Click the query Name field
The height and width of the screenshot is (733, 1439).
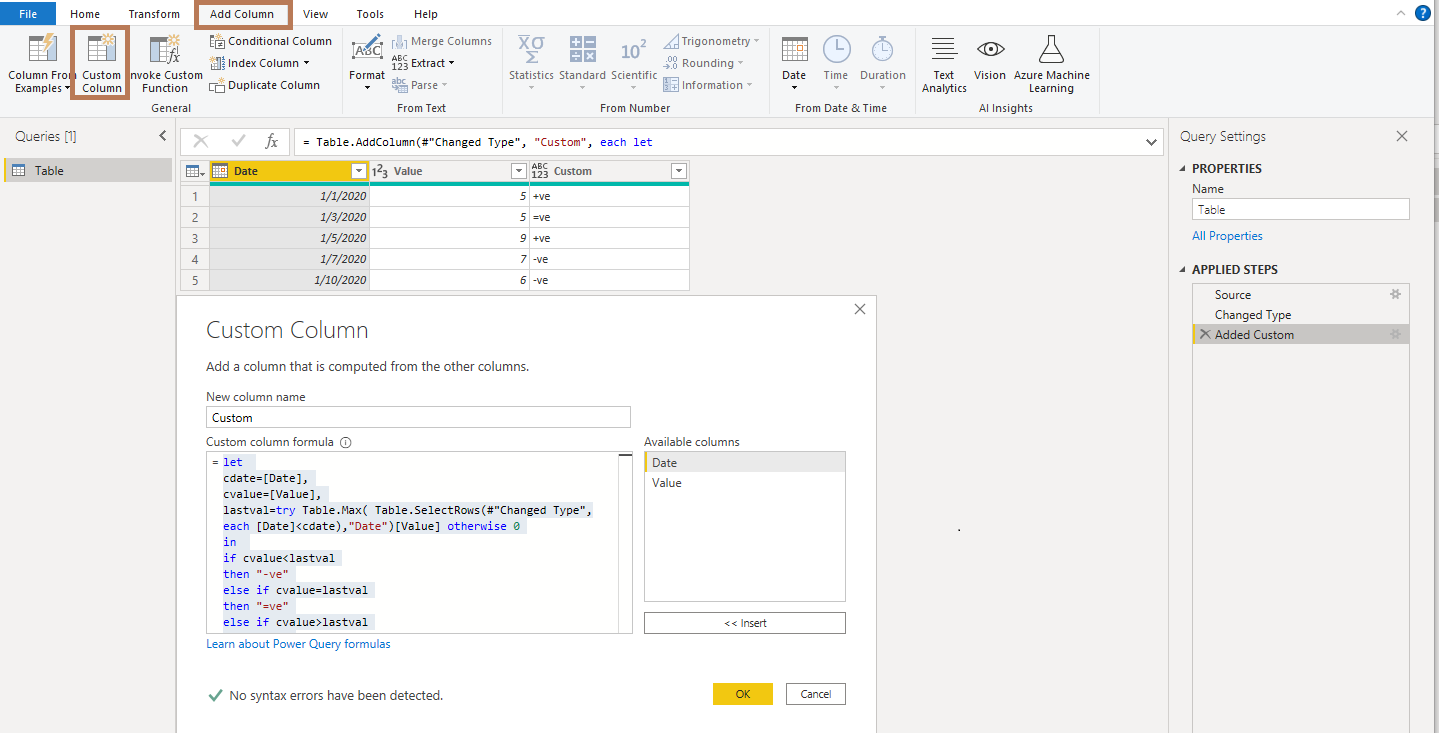click(1301, 209)
